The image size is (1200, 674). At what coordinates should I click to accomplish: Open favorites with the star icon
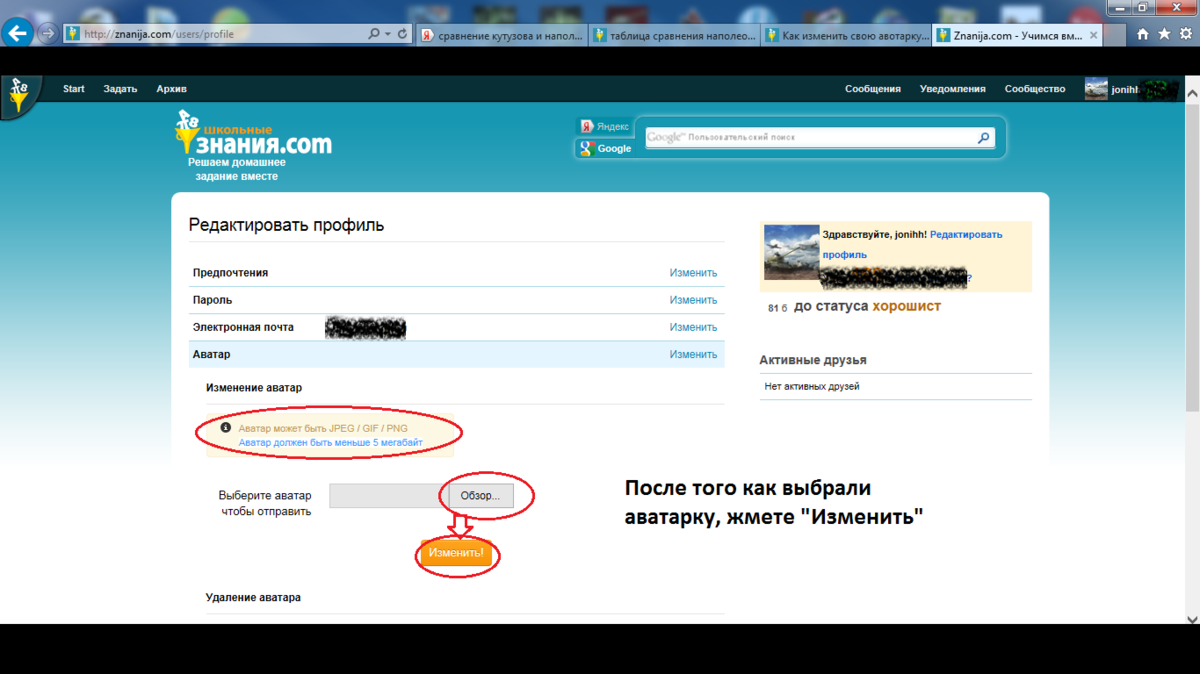click(1164, 34)
